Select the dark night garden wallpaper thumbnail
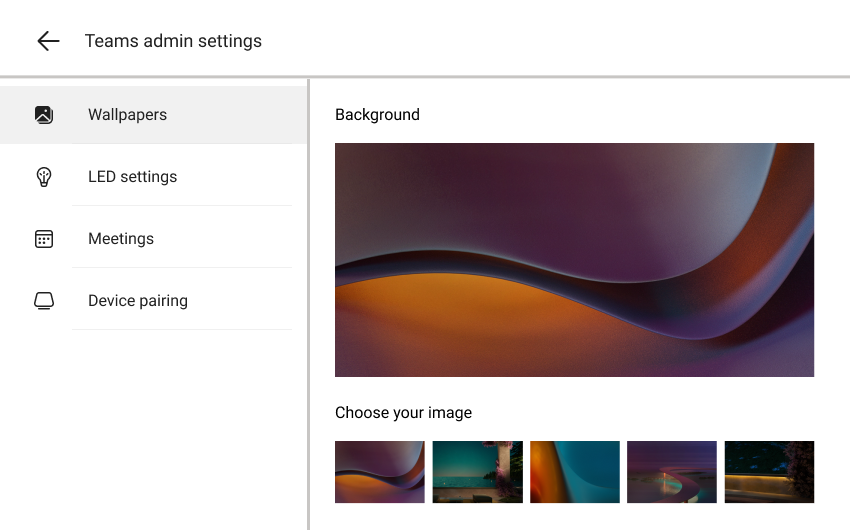 coord(769,472)
